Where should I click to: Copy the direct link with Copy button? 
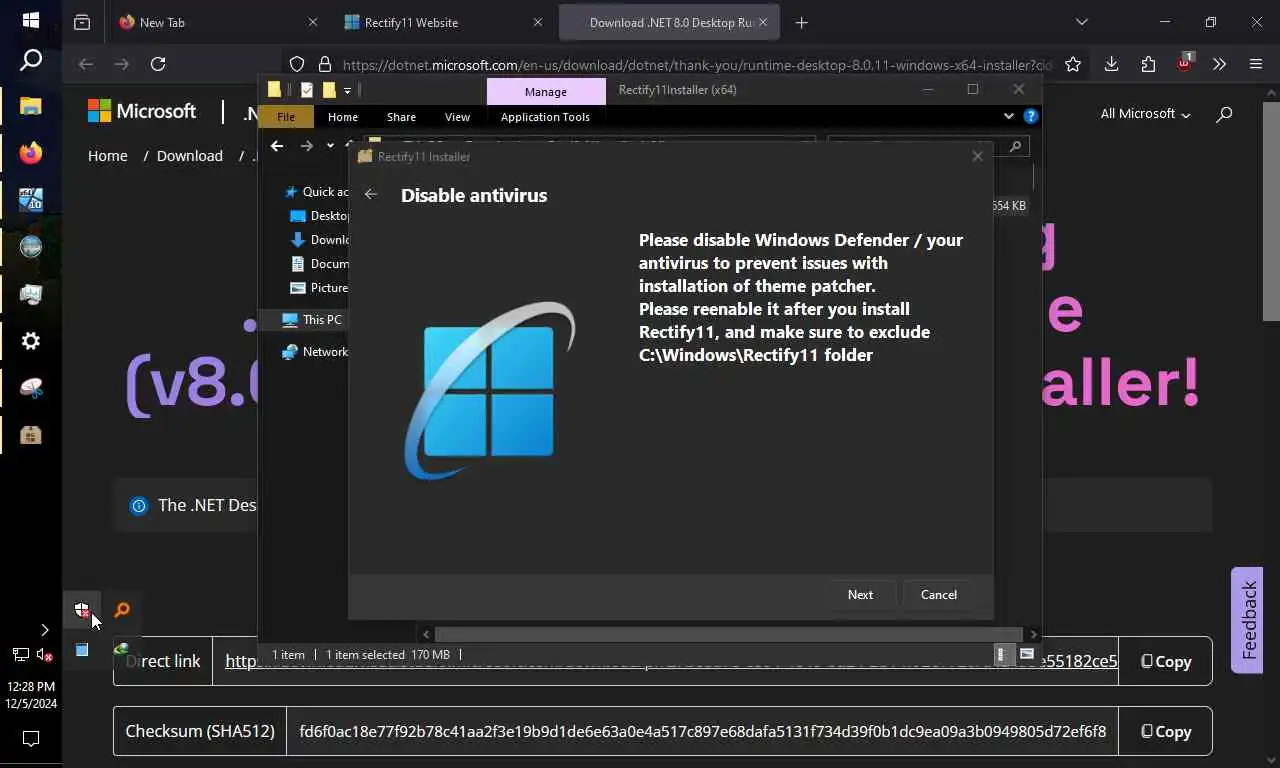pyautogui.click(x=1165, y=661)
